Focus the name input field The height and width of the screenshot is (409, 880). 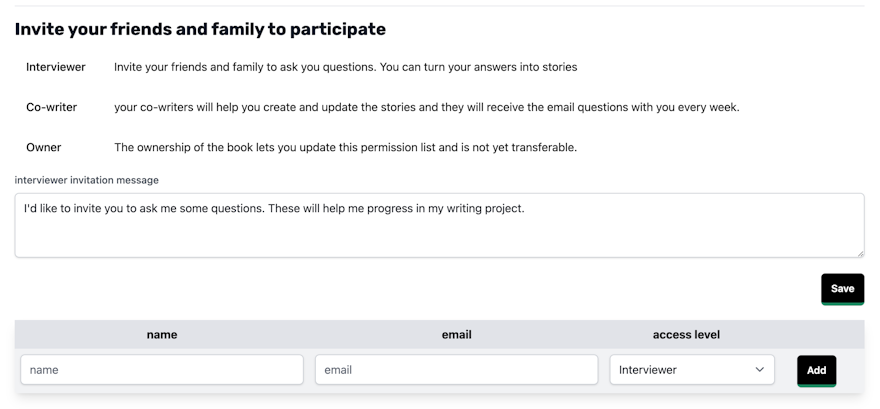pyautogui.click(x=162, y=370)
